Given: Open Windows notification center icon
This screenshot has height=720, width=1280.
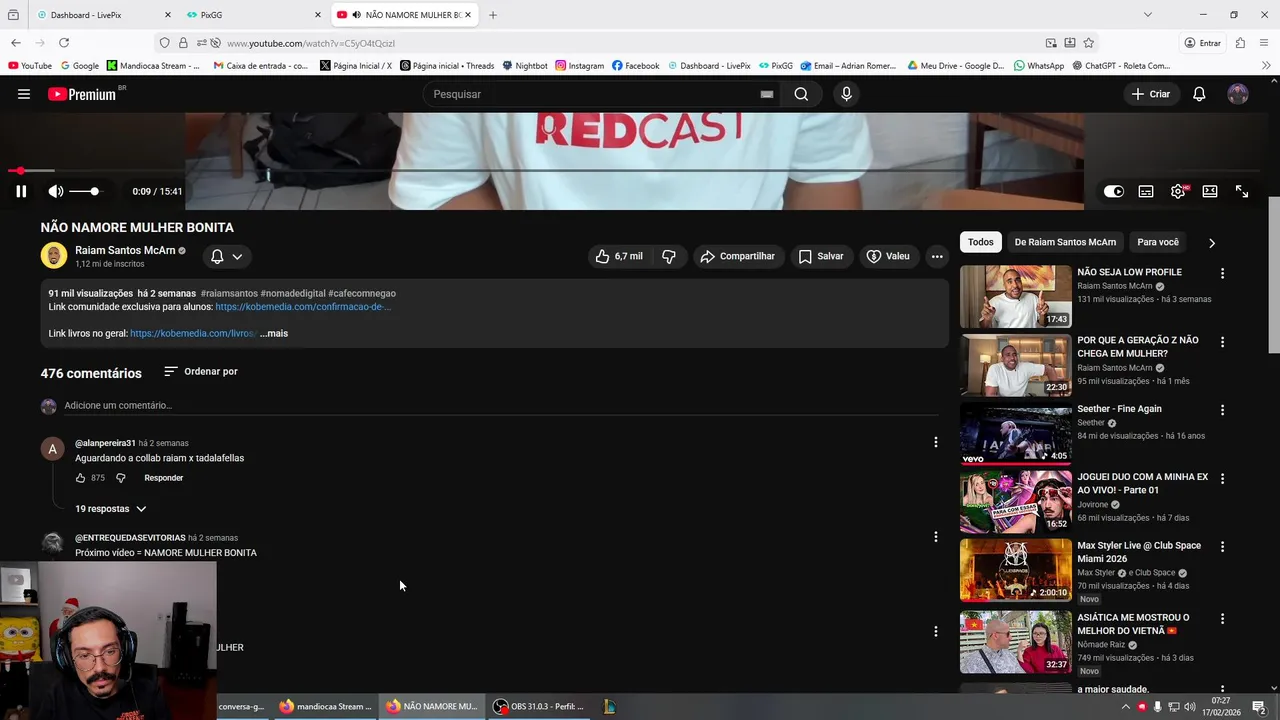Looking at the screenshot, I should [1259, 707].
